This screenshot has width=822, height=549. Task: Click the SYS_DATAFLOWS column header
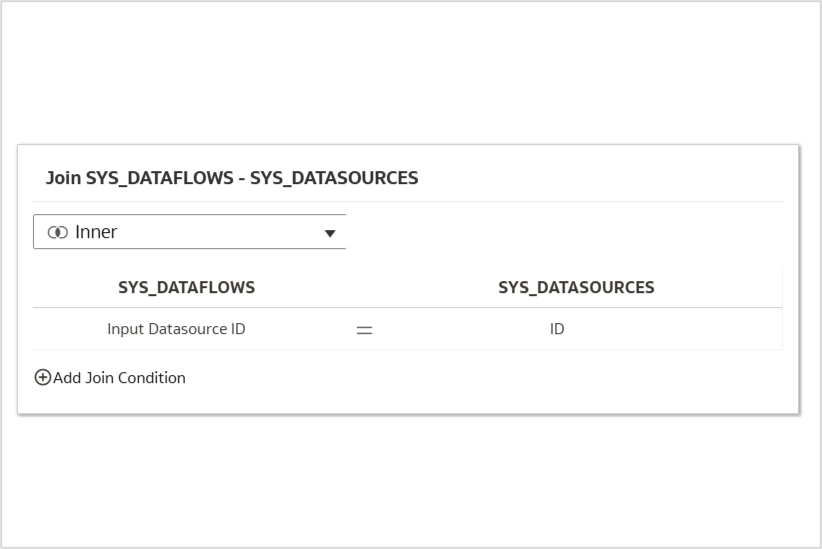(x=186, y=287)
